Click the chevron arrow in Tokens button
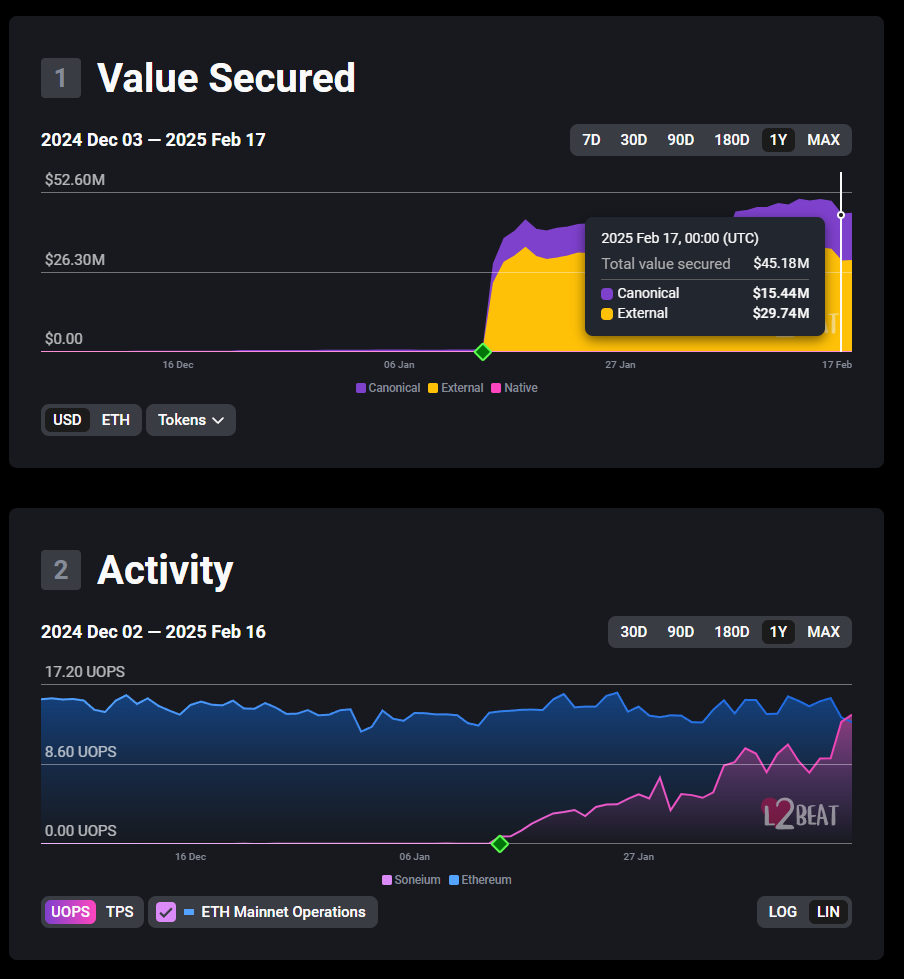Viewport: 904px width, 979px height. [218, 420]
